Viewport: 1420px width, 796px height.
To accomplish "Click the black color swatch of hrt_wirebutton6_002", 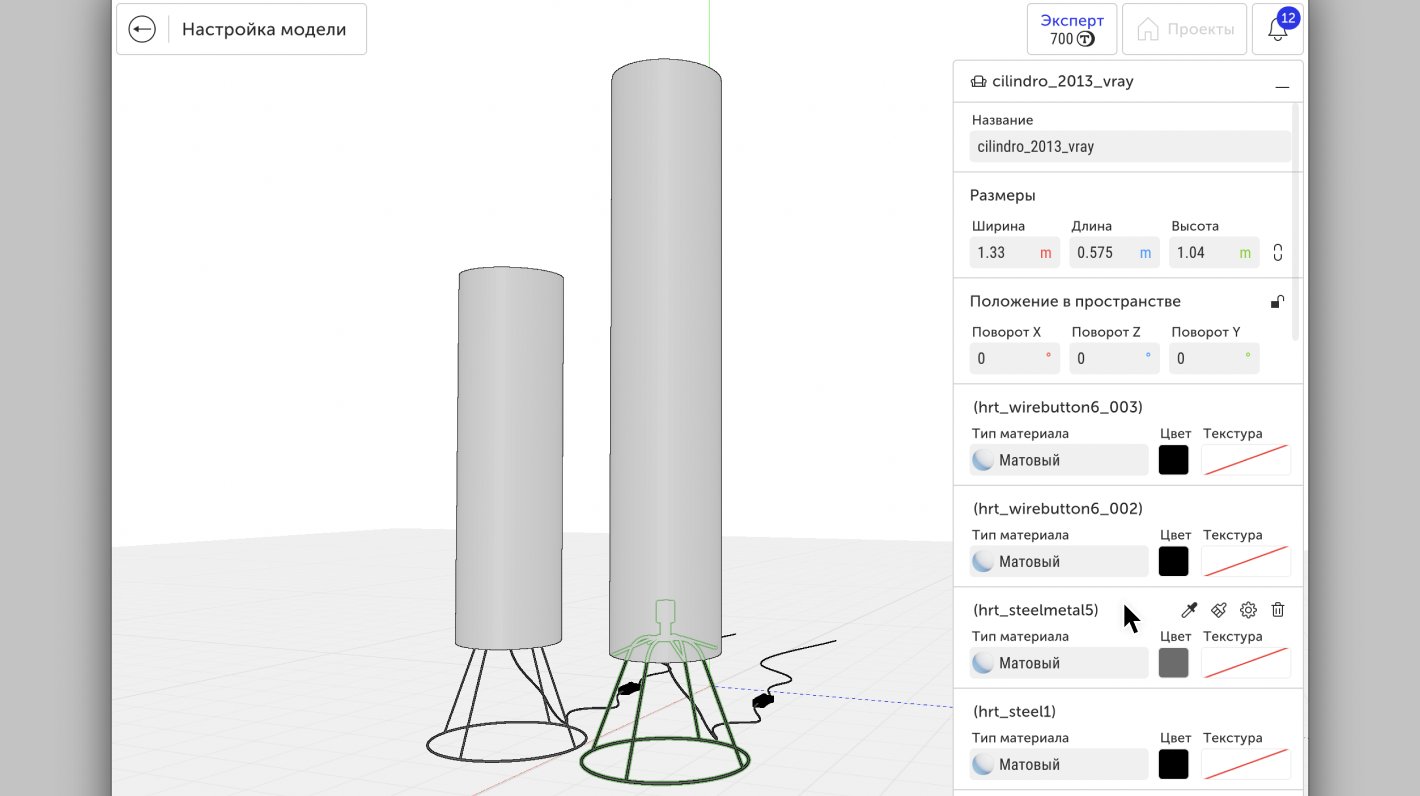I will click(x=1173, y=561).
